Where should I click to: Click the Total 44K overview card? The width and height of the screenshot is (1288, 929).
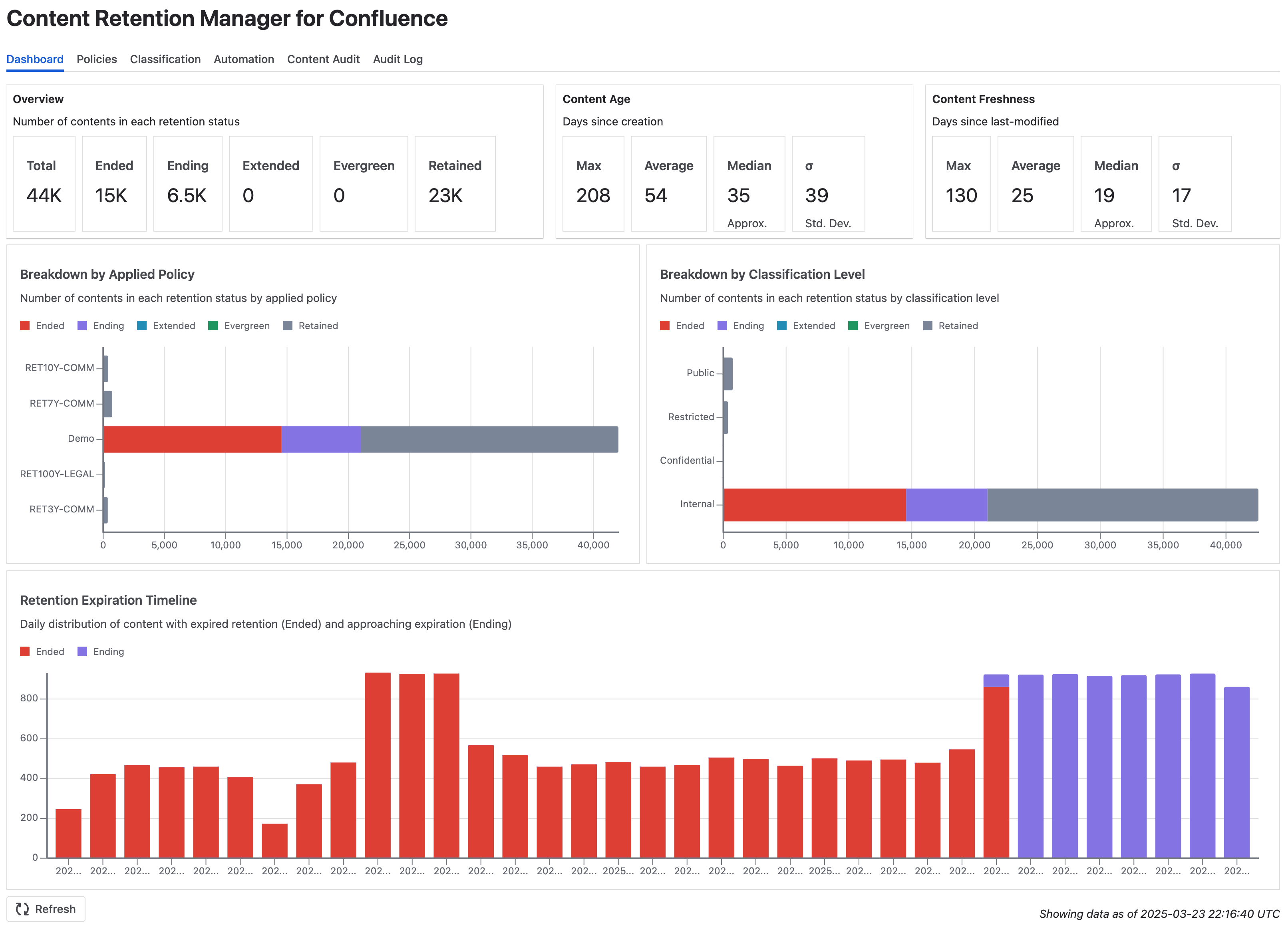(44, 183)
